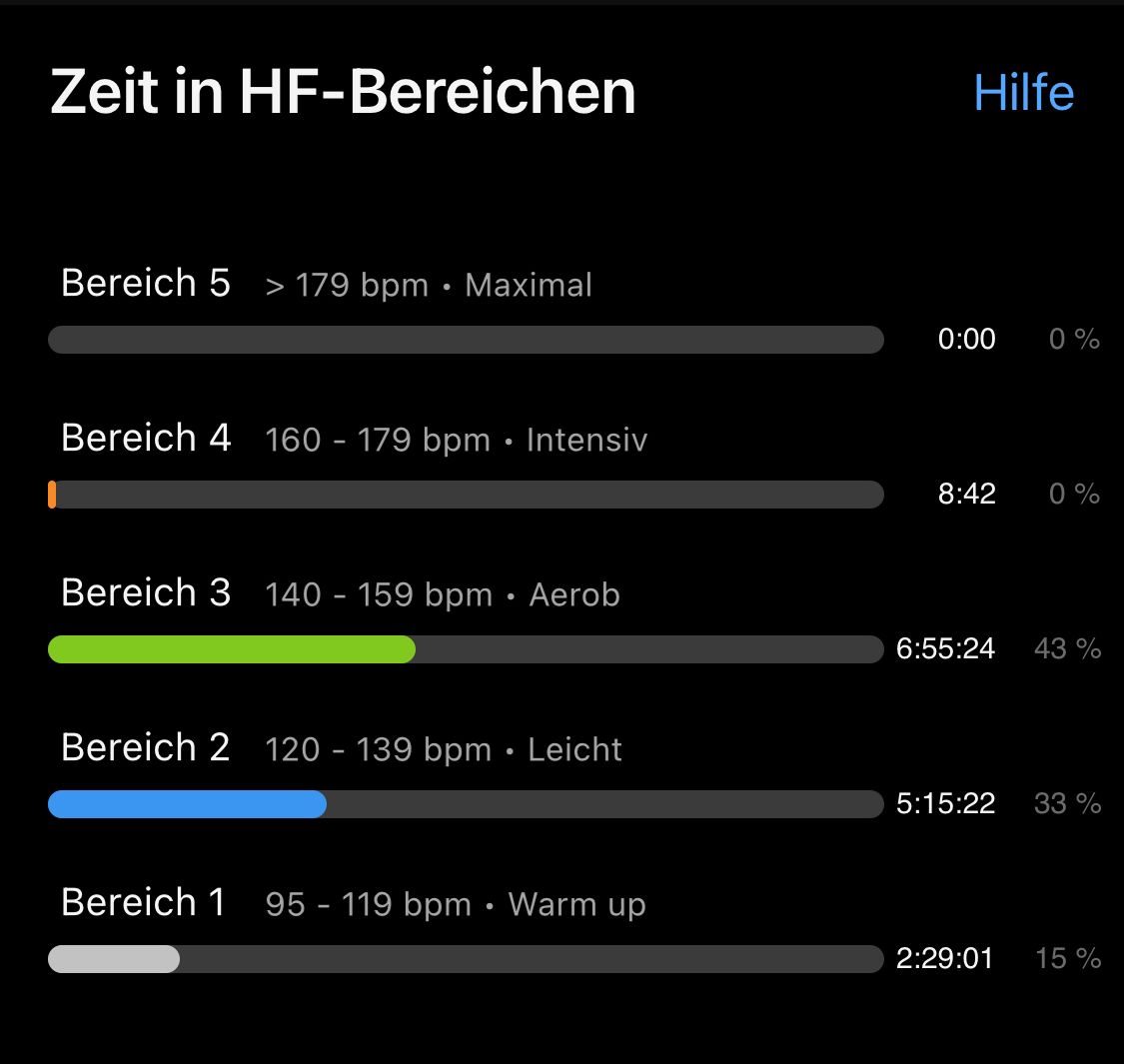
Task: Click the gray Bereich 1 Warm up bar
Action: 114,959
